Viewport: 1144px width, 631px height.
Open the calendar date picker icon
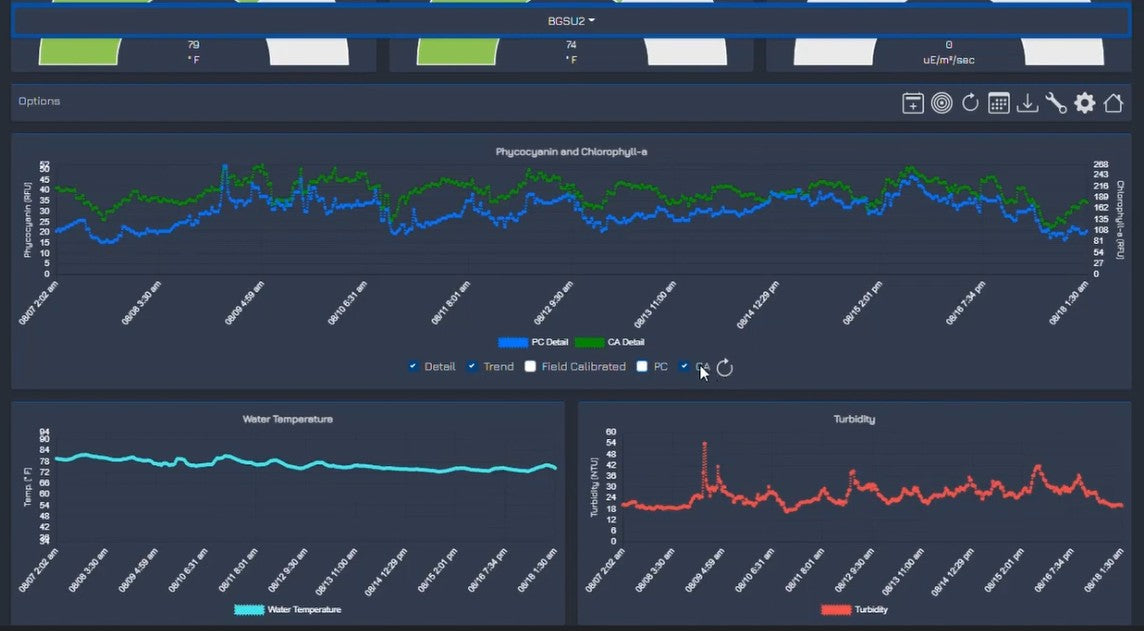click(x=998, y=103)
